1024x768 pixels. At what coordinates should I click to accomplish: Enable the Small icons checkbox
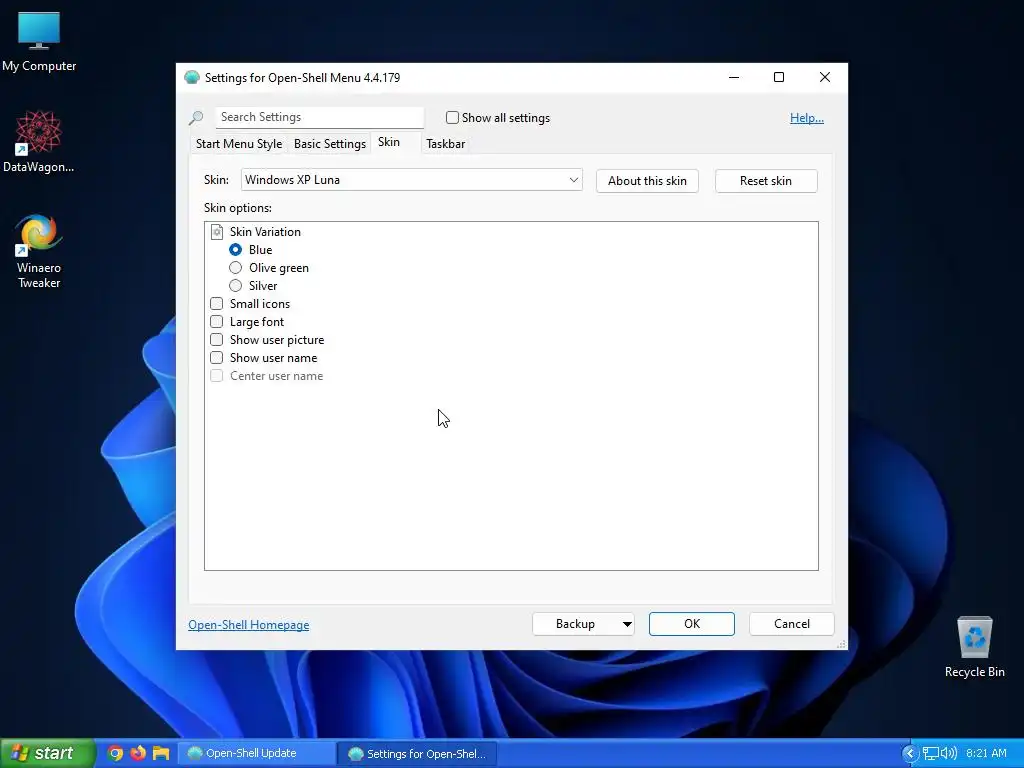tap(217, 304)
